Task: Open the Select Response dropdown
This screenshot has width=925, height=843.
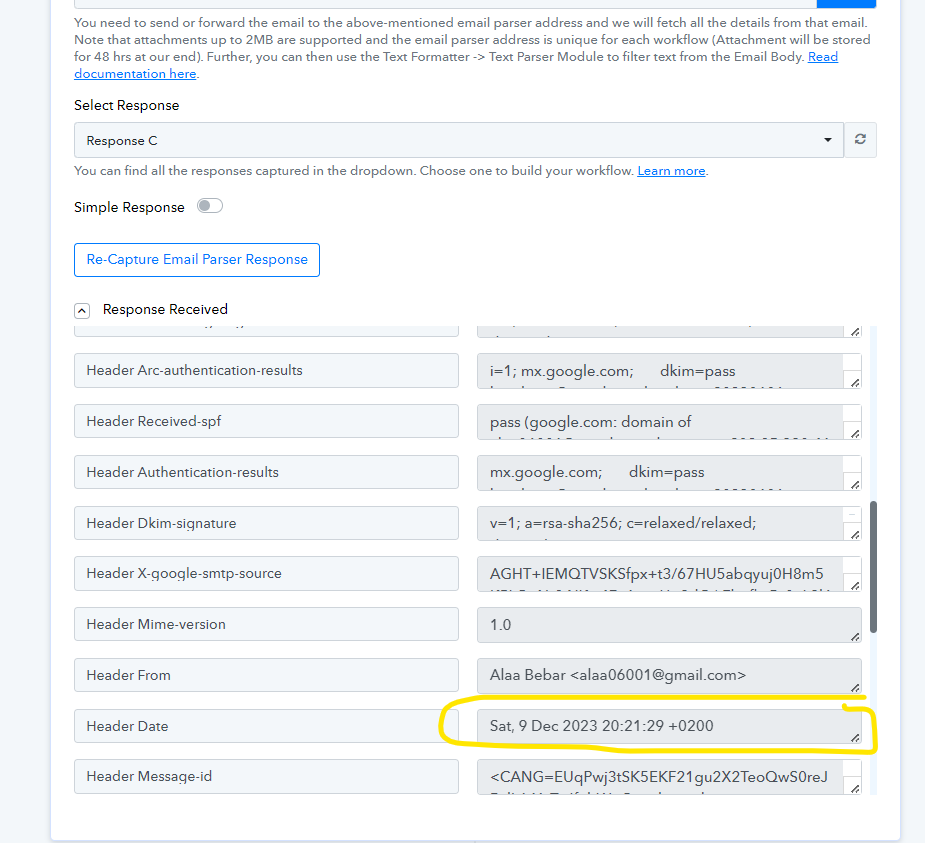Action: tap(459, 140)
